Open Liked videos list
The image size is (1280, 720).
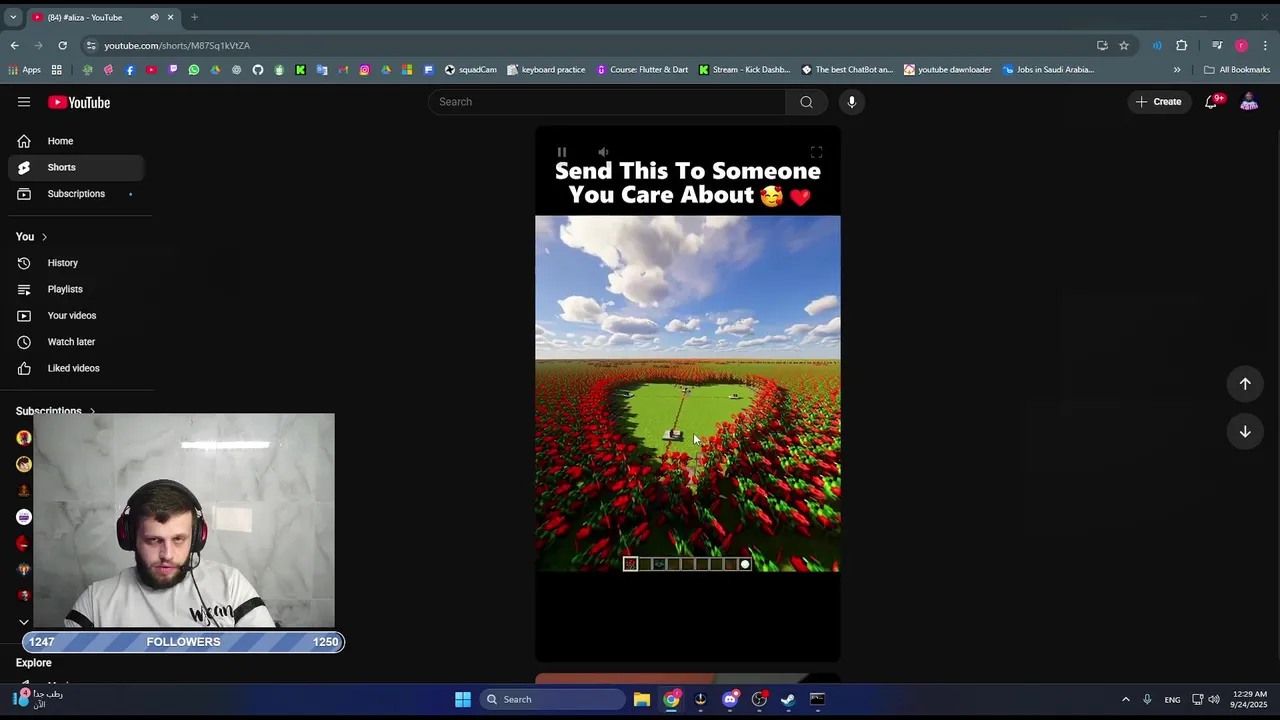(x=76, y=368)
